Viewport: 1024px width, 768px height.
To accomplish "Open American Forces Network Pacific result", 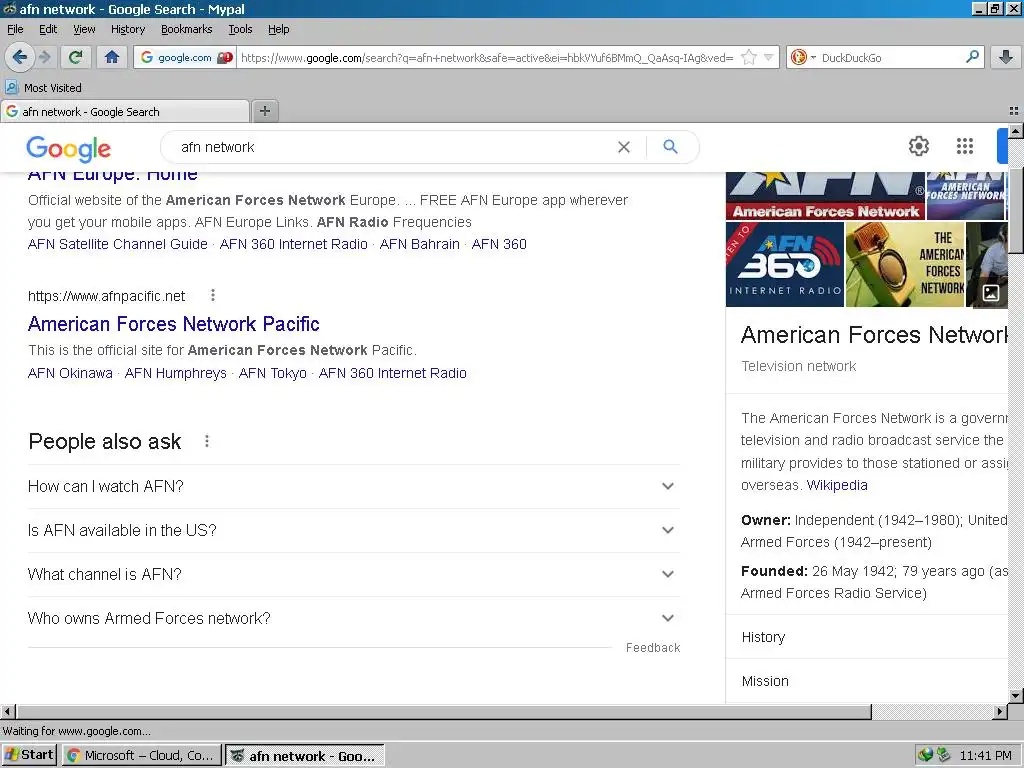I will point(174,324).
